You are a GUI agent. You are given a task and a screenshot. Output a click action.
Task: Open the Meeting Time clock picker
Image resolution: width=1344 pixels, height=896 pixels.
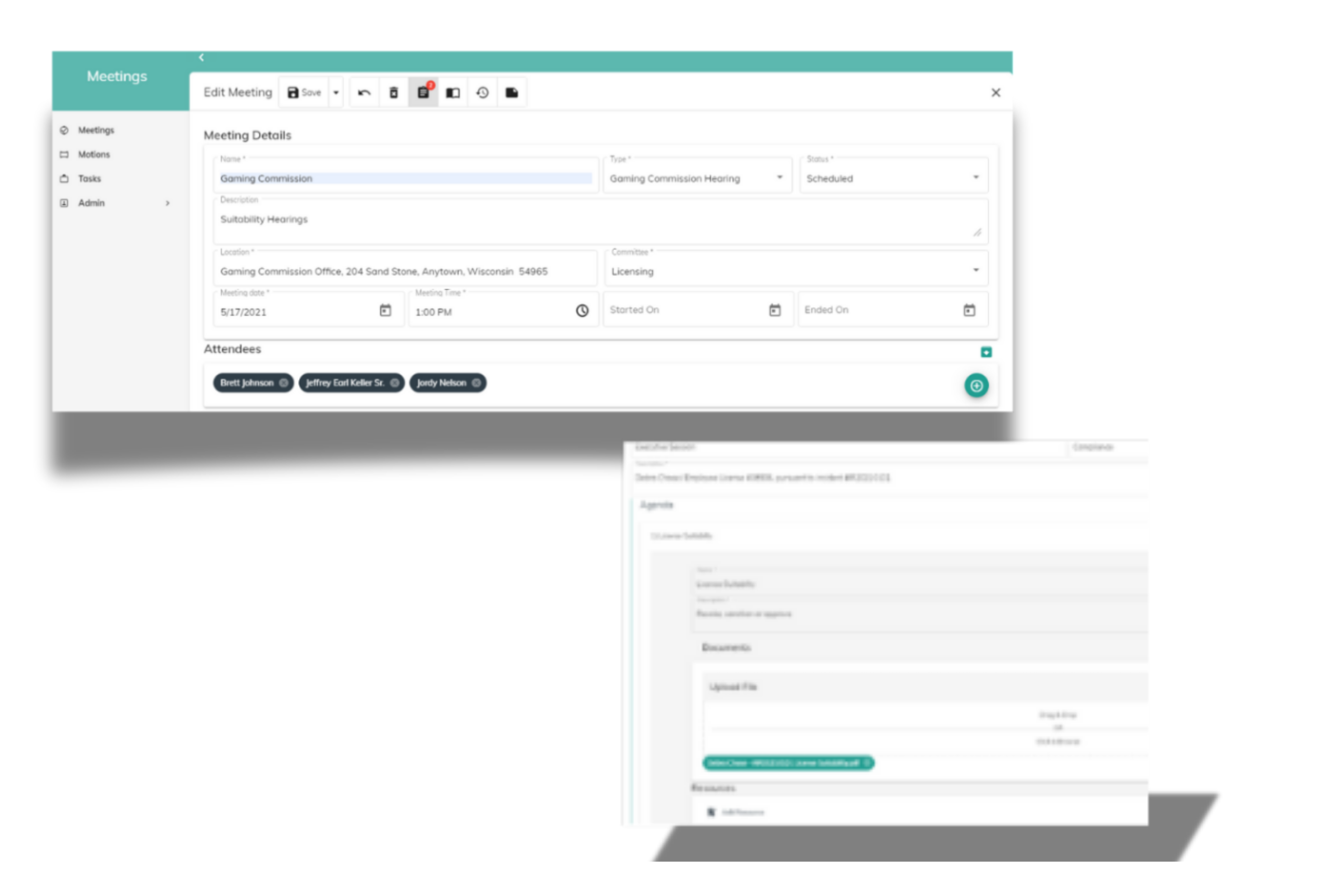(582, 310)
